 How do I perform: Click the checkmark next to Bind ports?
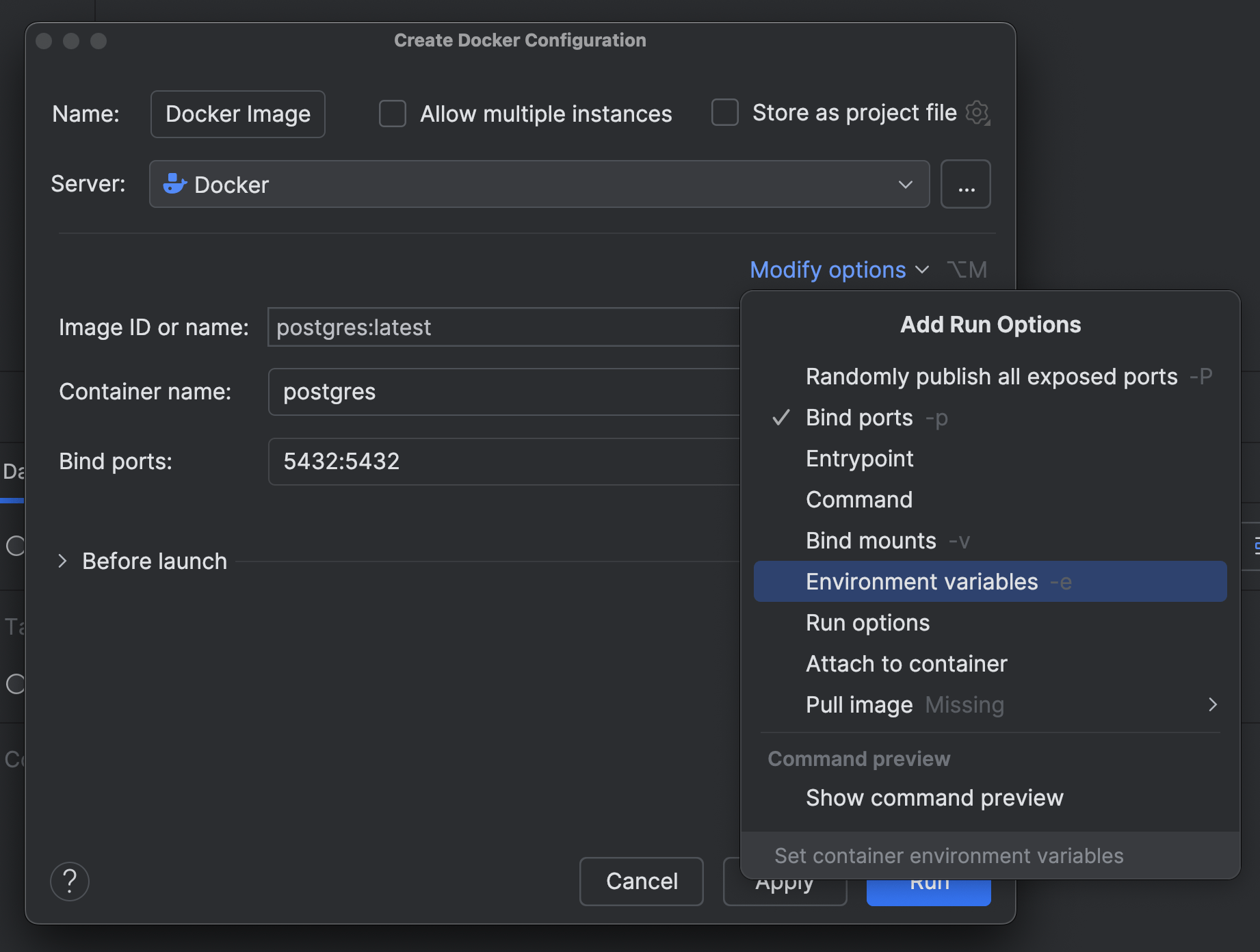[780, 418]
